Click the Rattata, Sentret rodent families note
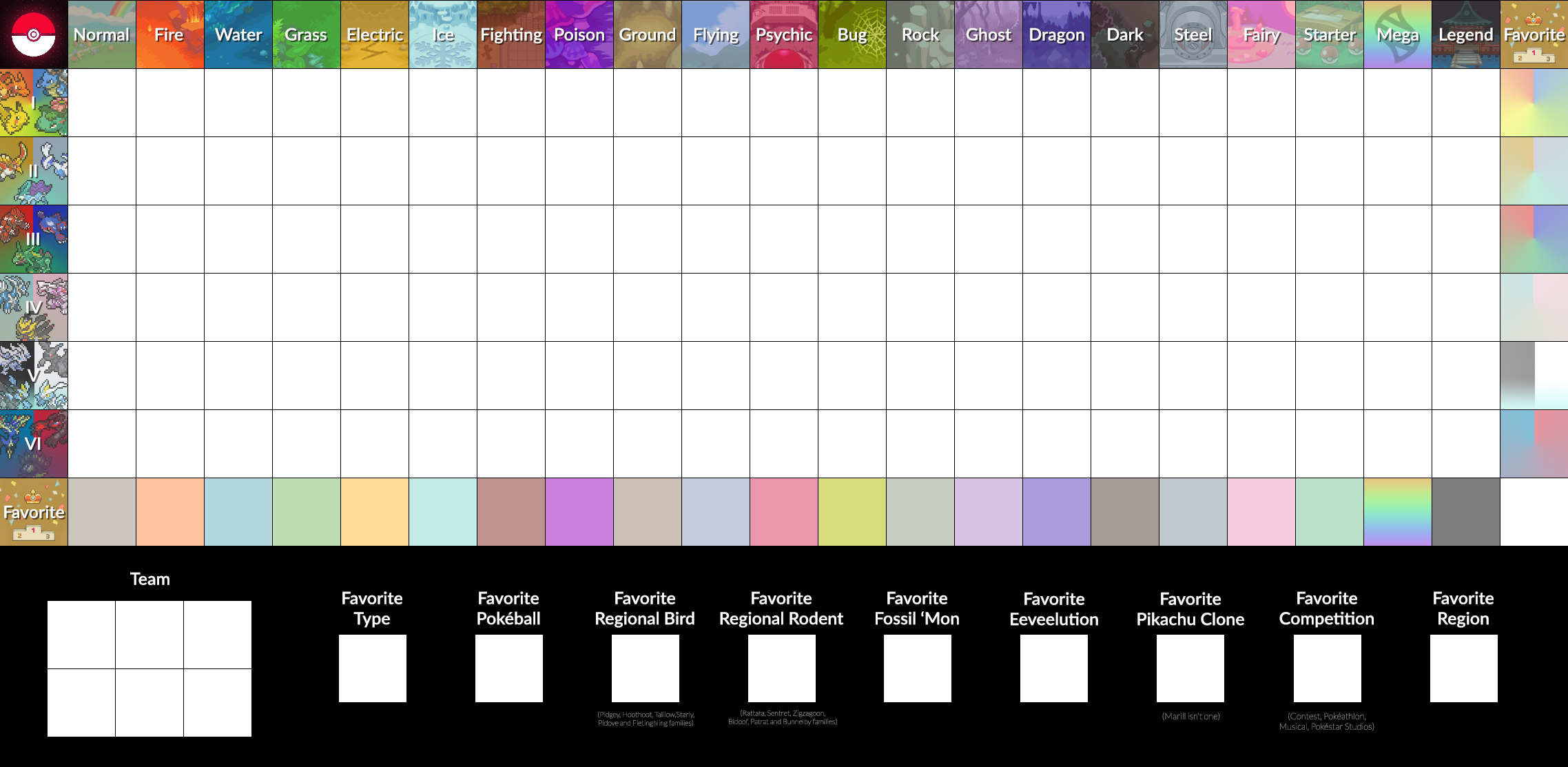 (783, 717)
